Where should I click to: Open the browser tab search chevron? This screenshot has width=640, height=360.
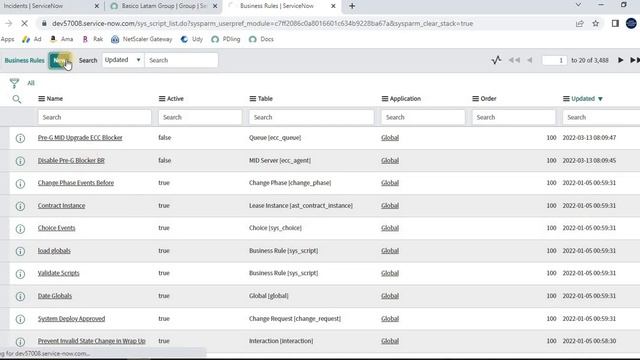point(578,5)
